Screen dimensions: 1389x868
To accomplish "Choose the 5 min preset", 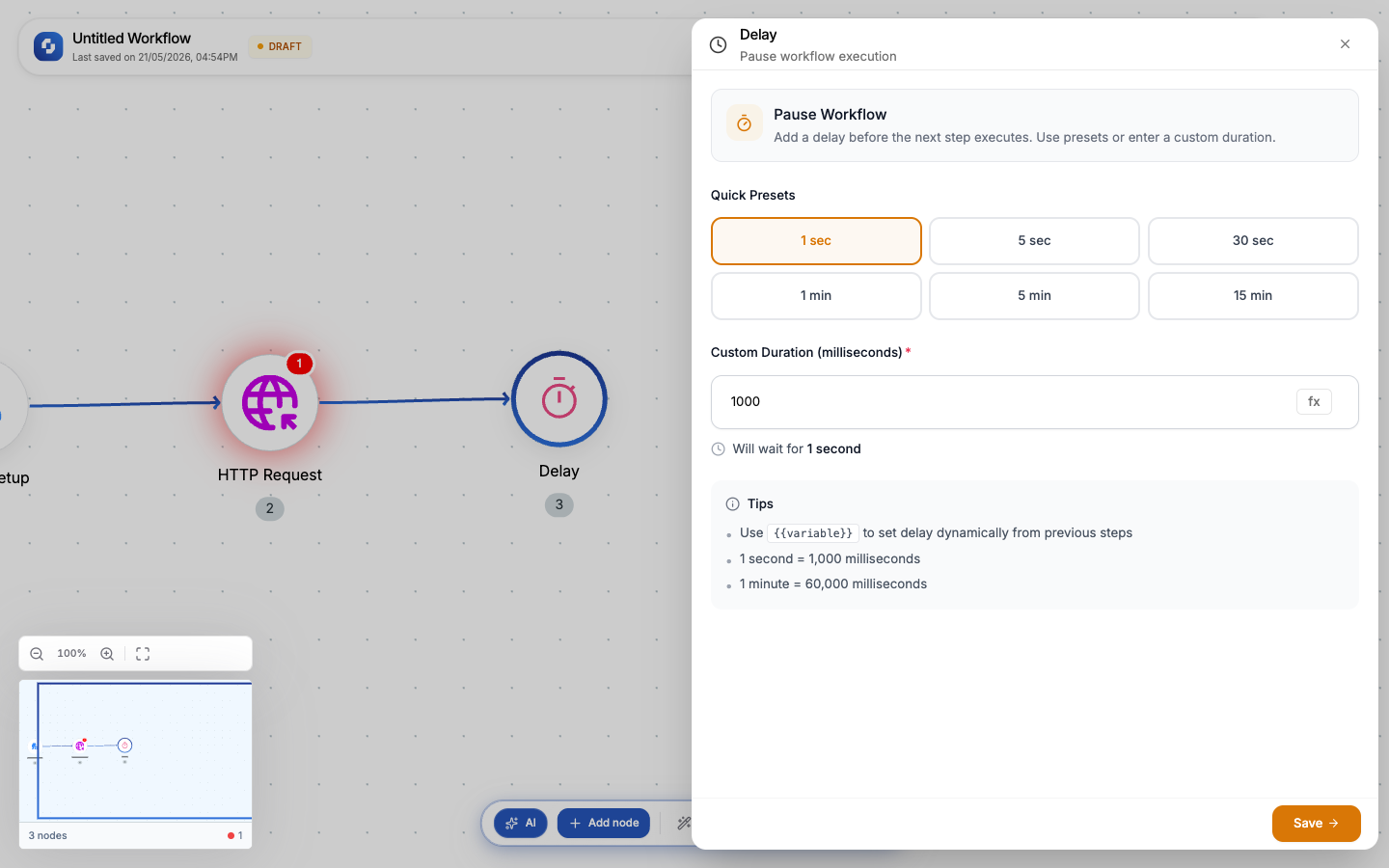I will click(x=1034, y=296).
